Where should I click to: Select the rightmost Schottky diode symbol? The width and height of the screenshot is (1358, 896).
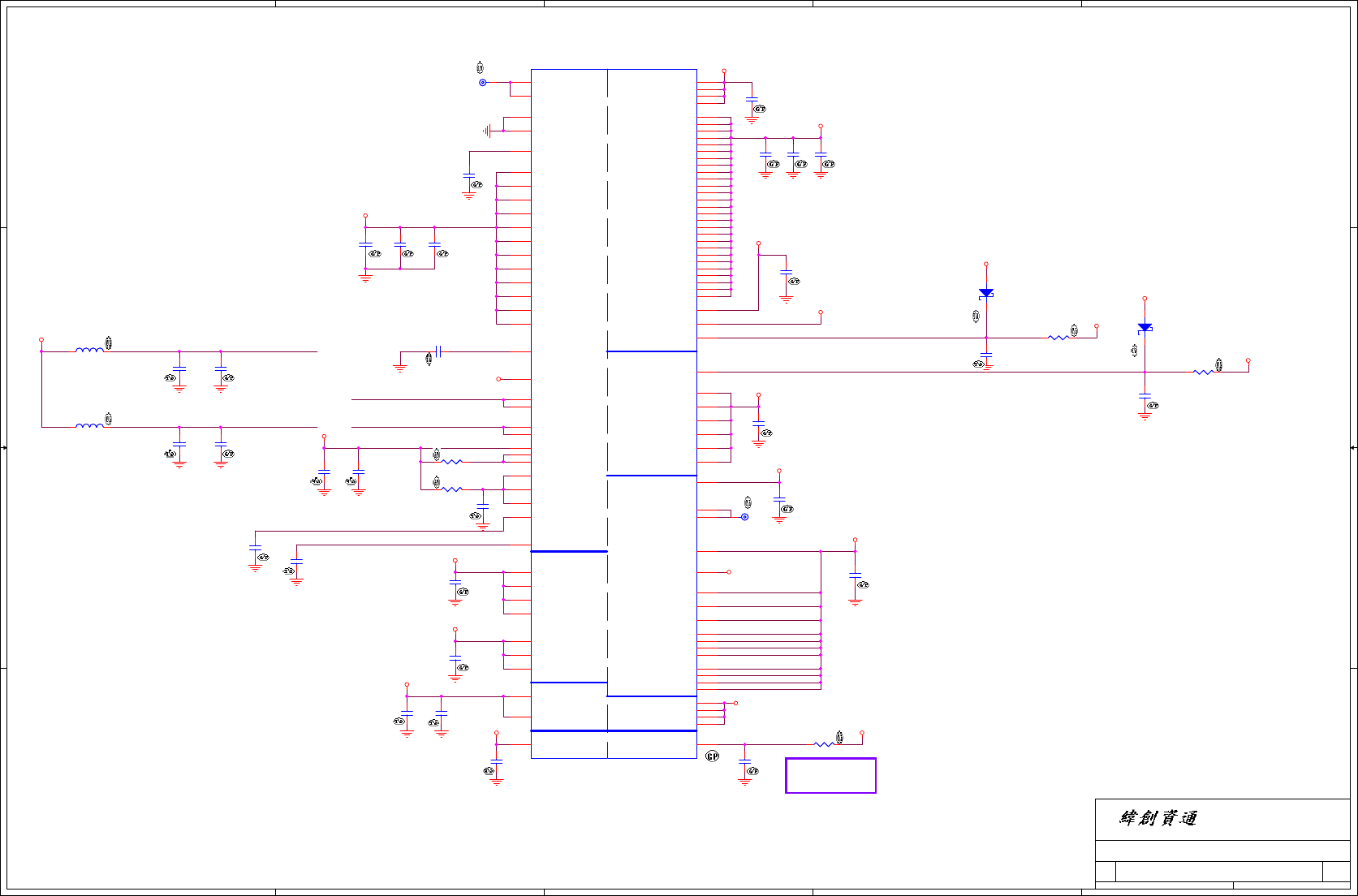[x=1145, y=328]
